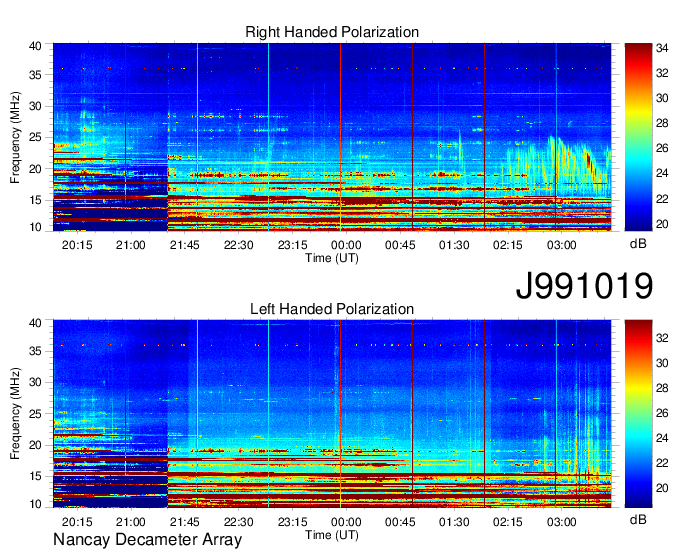The width and height of the screenshot is (680, 552).
Task: Click the 40 MHz tick on Left Handed plot
Action: 35,323
